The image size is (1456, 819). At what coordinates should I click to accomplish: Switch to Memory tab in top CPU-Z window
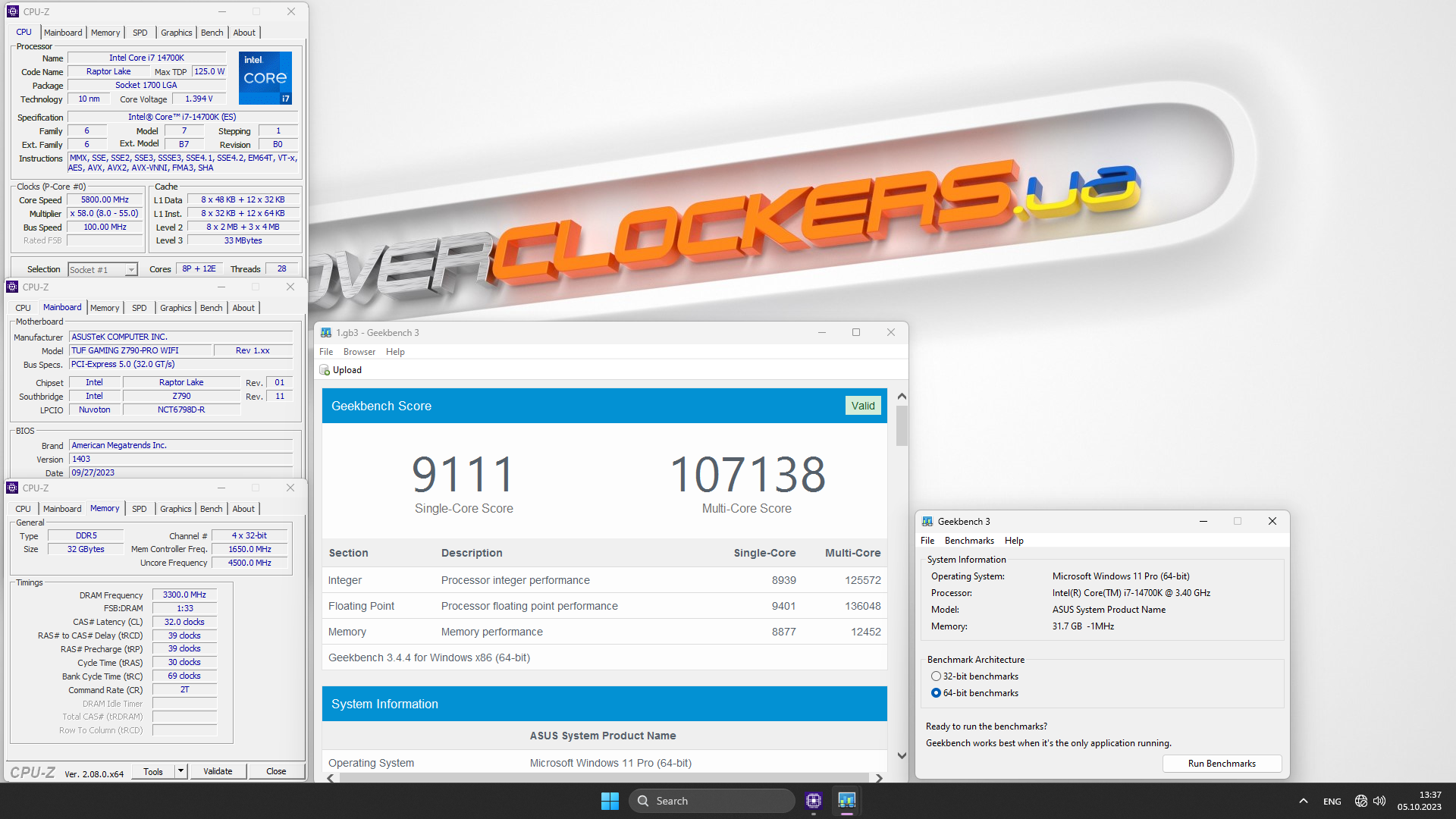coord(105,33)
